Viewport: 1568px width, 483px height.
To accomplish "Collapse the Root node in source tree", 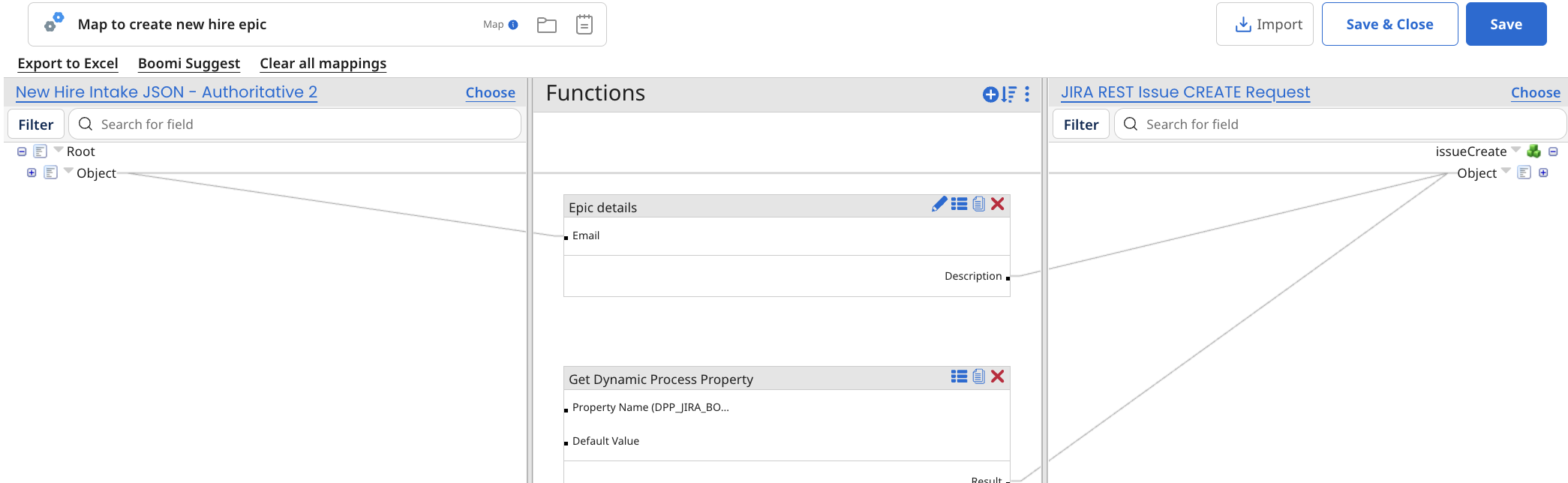I will (x=22, y=151).
